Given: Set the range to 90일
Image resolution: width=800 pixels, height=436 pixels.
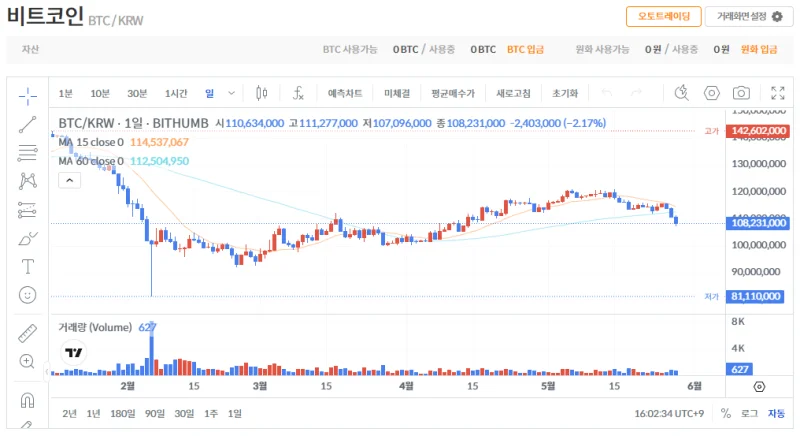Looking at the screenshot, I should tap(155, 414).
